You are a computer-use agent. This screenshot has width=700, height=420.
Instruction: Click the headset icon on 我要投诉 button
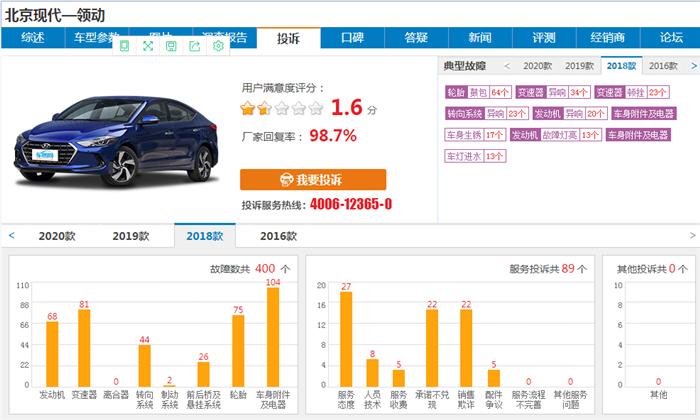pyautogui.click(x=286, y=179)
